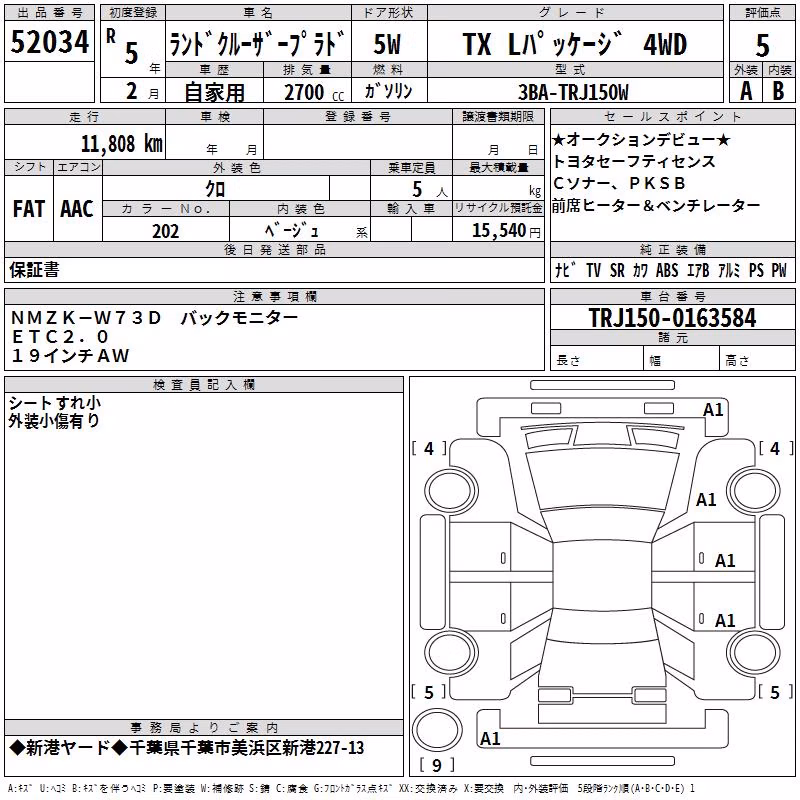The image size is (800, 800).
Task: Click the 車台番号 header
Action: (x=673, y=296)
